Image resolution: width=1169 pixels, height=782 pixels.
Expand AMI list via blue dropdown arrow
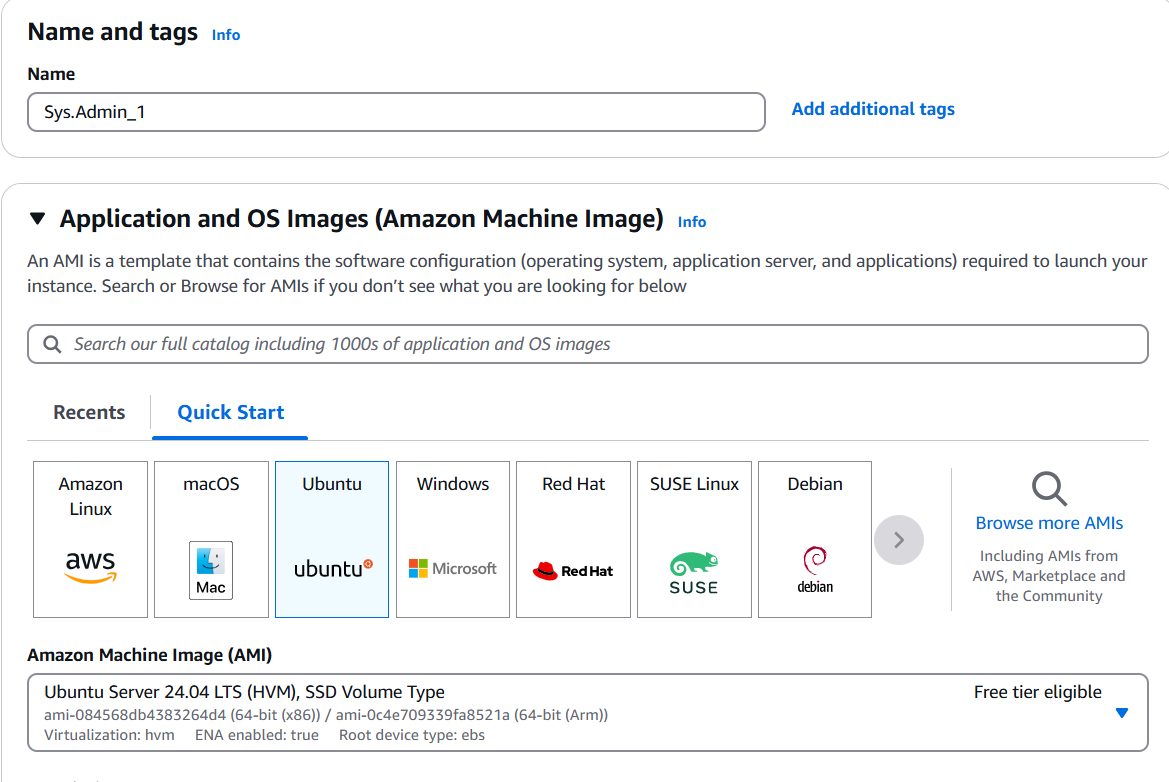click(1121, 713)
